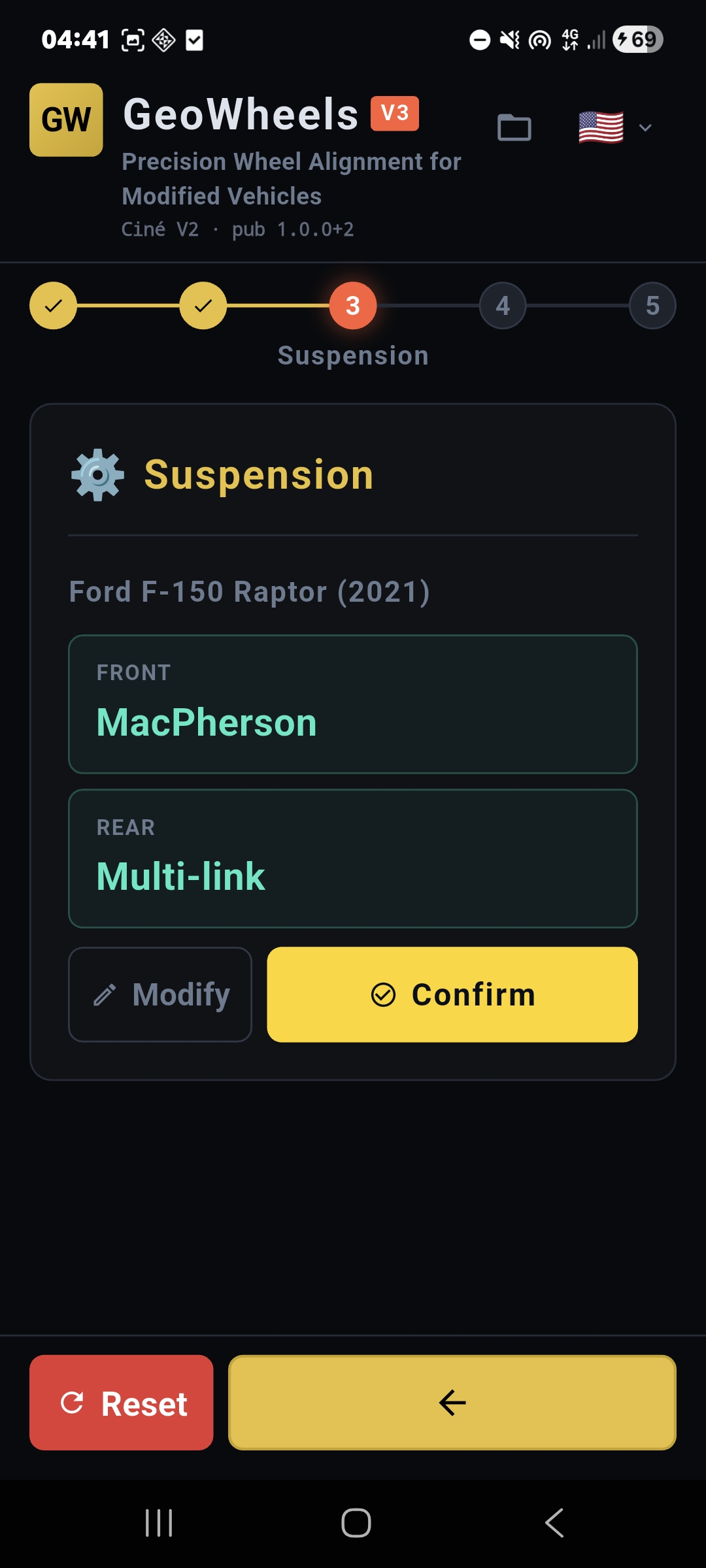Viewport: 706px width, 1568px height.
Task: Expand the language dropdown chevron
Action: 645,127
